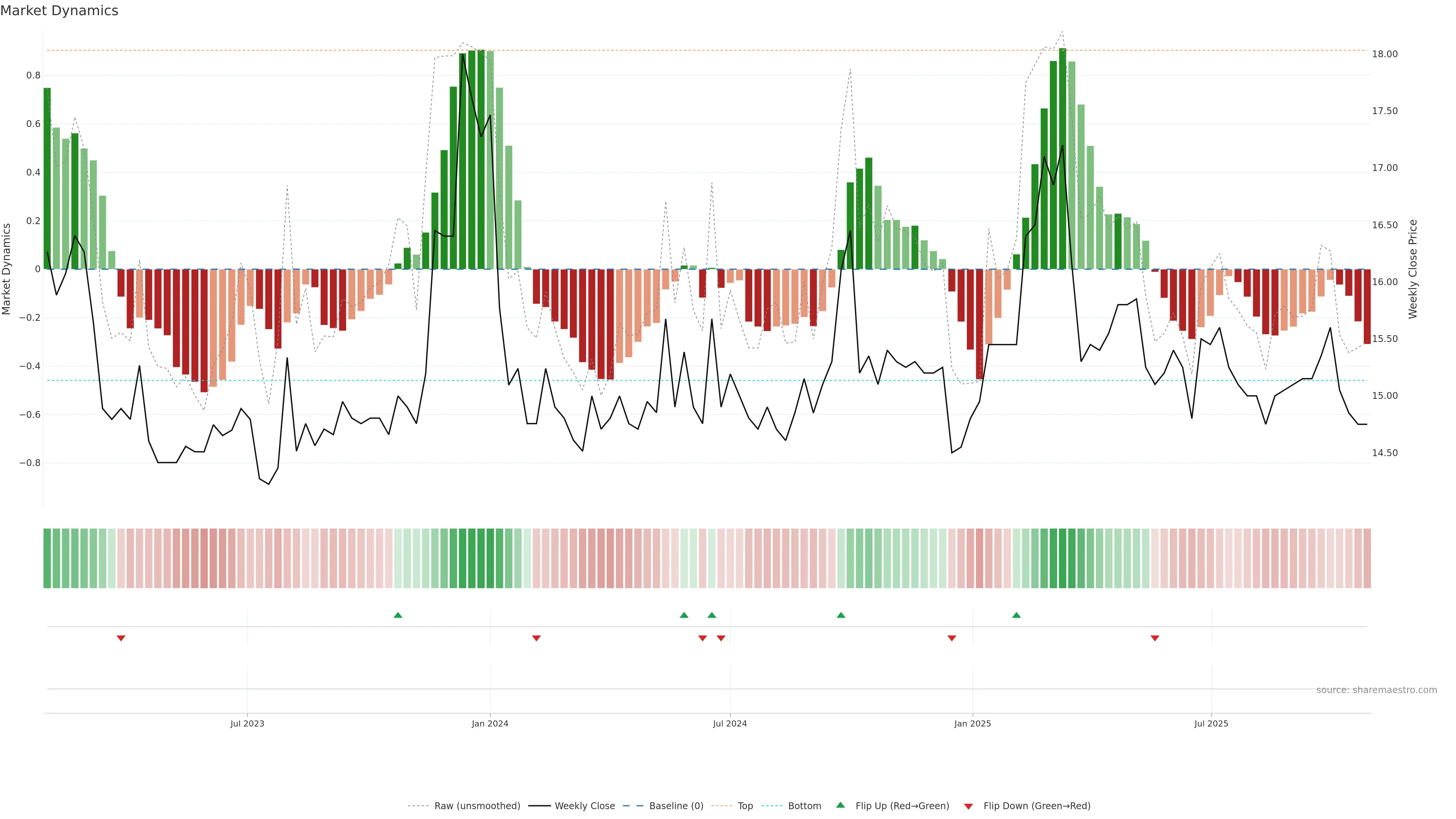Click the first dark green heatmap strip cell
1456x819 pixels.
[x=47, y=558]
